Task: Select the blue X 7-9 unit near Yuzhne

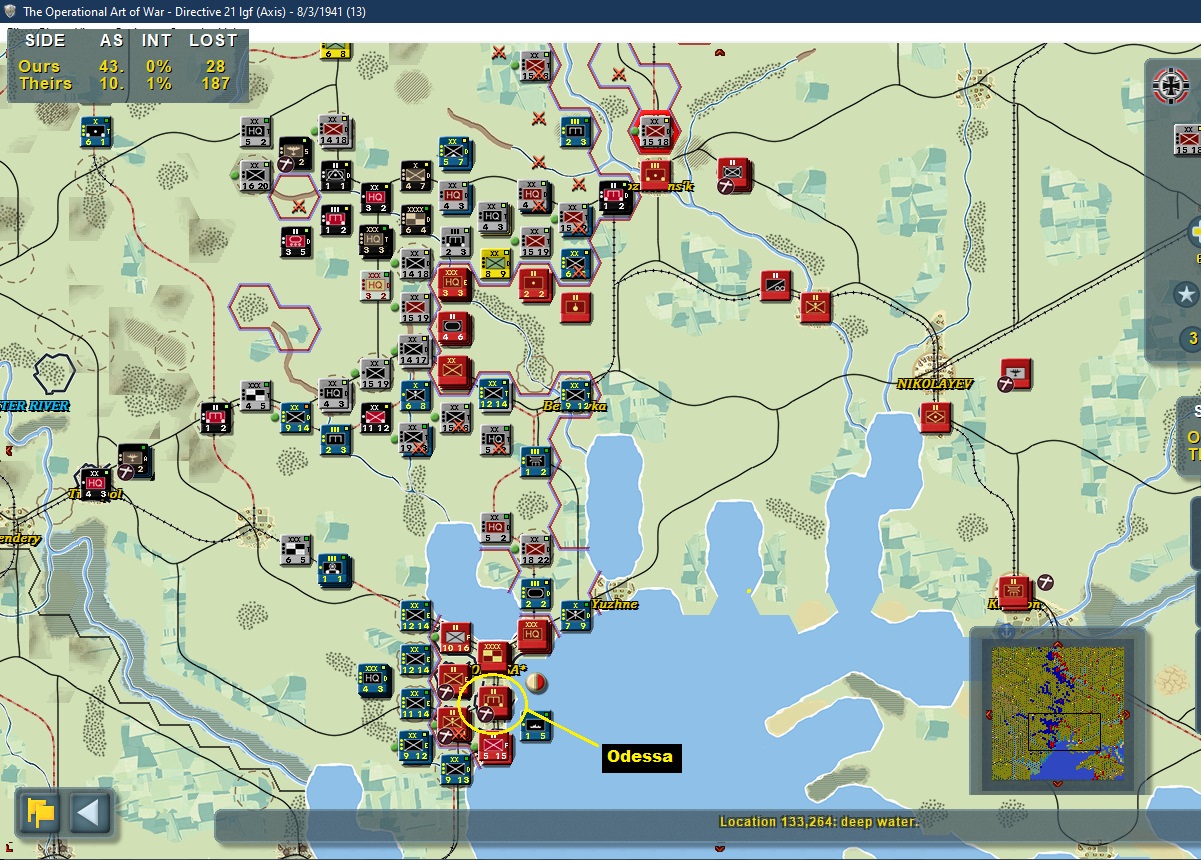Action: 575,615
